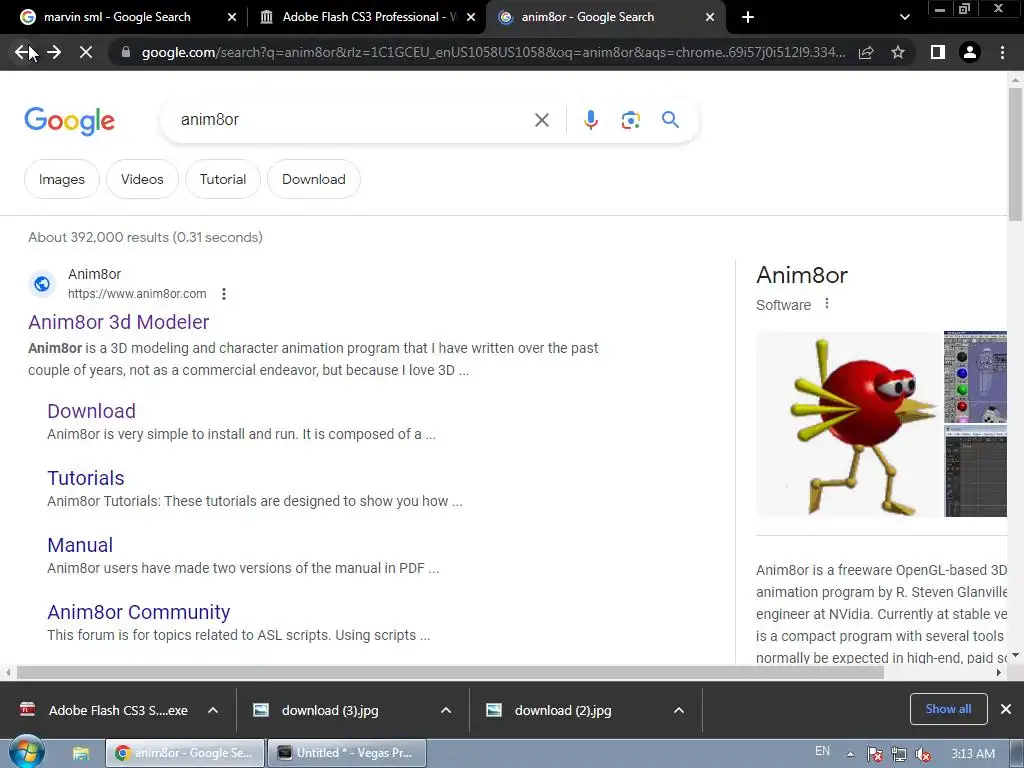Expand download (3).jpg options

point(446,710)
